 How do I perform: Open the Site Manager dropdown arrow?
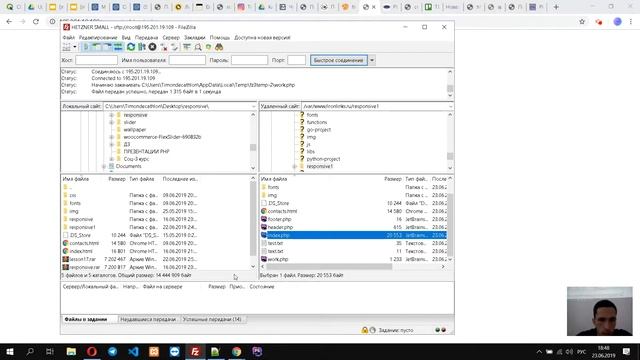pos(75,47)
